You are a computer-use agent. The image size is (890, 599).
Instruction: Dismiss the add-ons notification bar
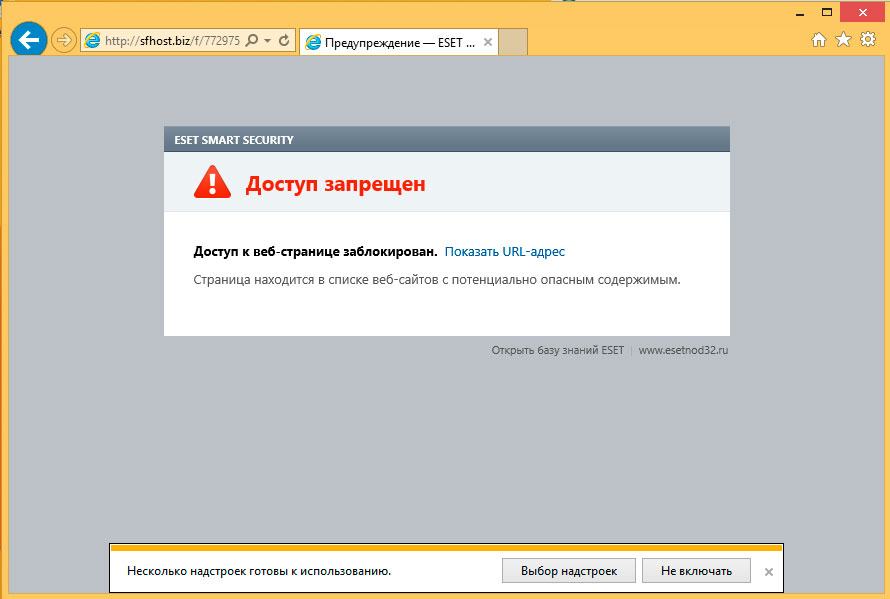coord(769,572)
